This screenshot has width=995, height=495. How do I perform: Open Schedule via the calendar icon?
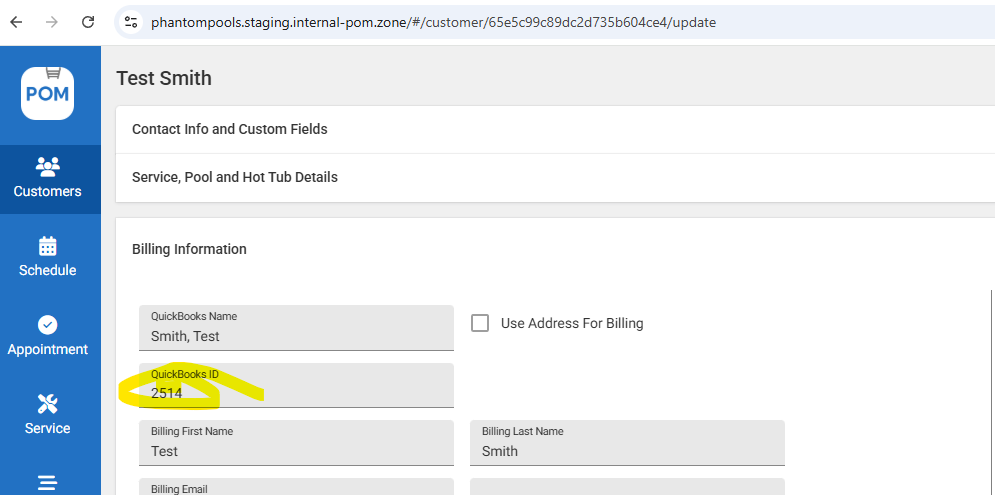[47, 246]
